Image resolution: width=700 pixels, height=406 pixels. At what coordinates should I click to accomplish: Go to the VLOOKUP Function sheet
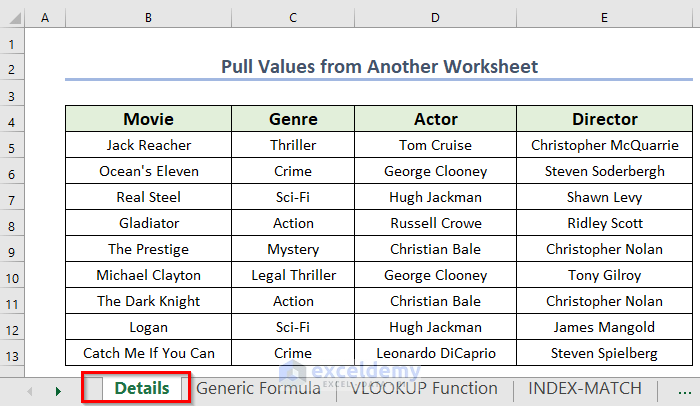tap(423, 388)
